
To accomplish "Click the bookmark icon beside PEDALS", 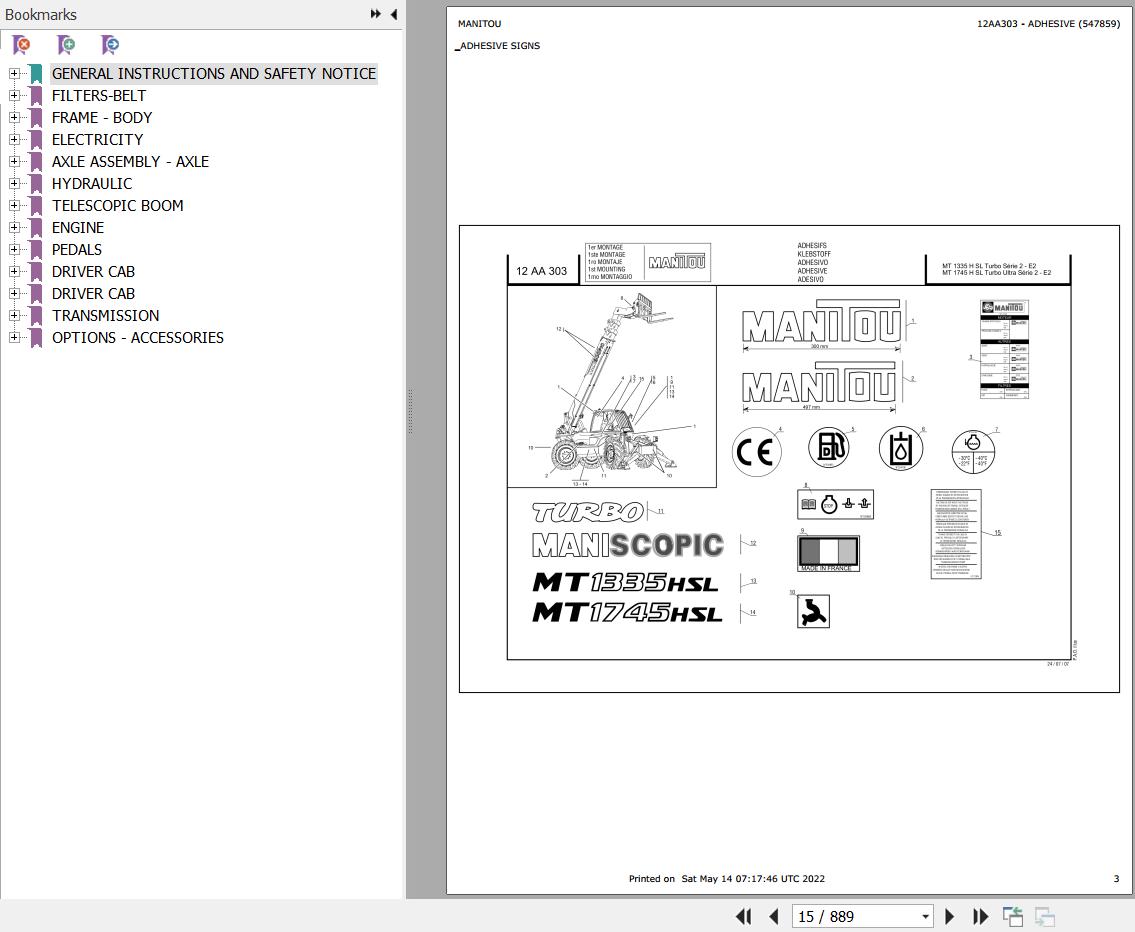I will click(35, 250).
